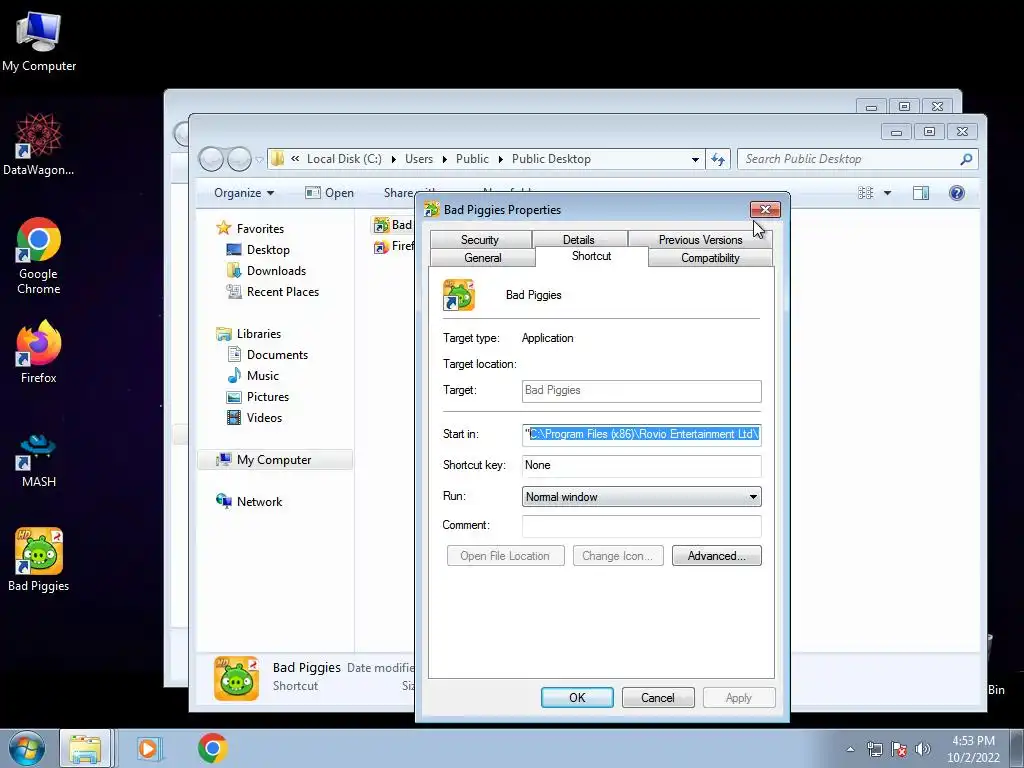Switch to Security tab

coord(480,240)
